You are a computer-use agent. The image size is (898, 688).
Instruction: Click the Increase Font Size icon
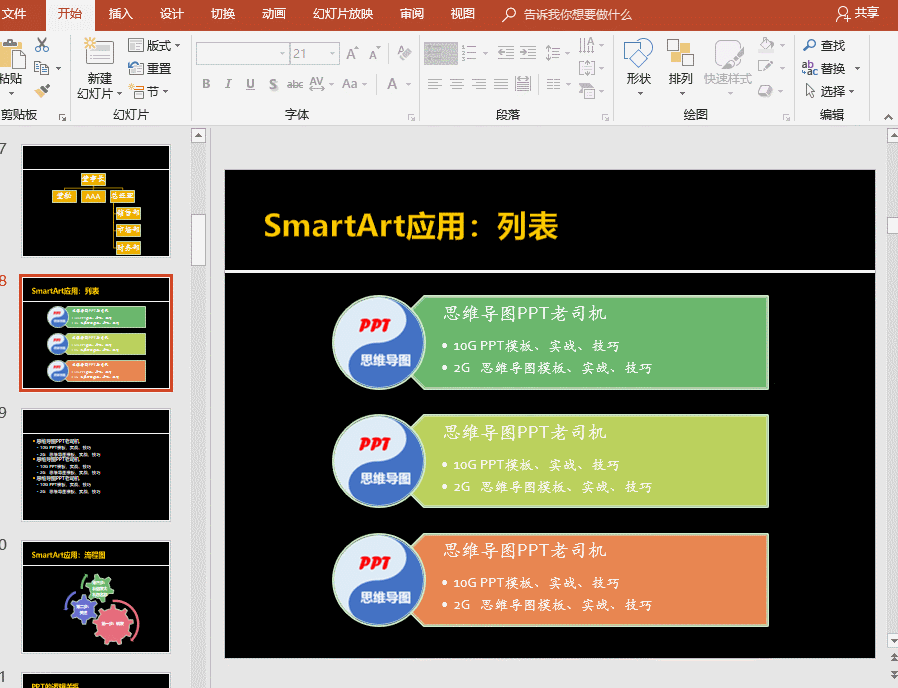(353, 53)
